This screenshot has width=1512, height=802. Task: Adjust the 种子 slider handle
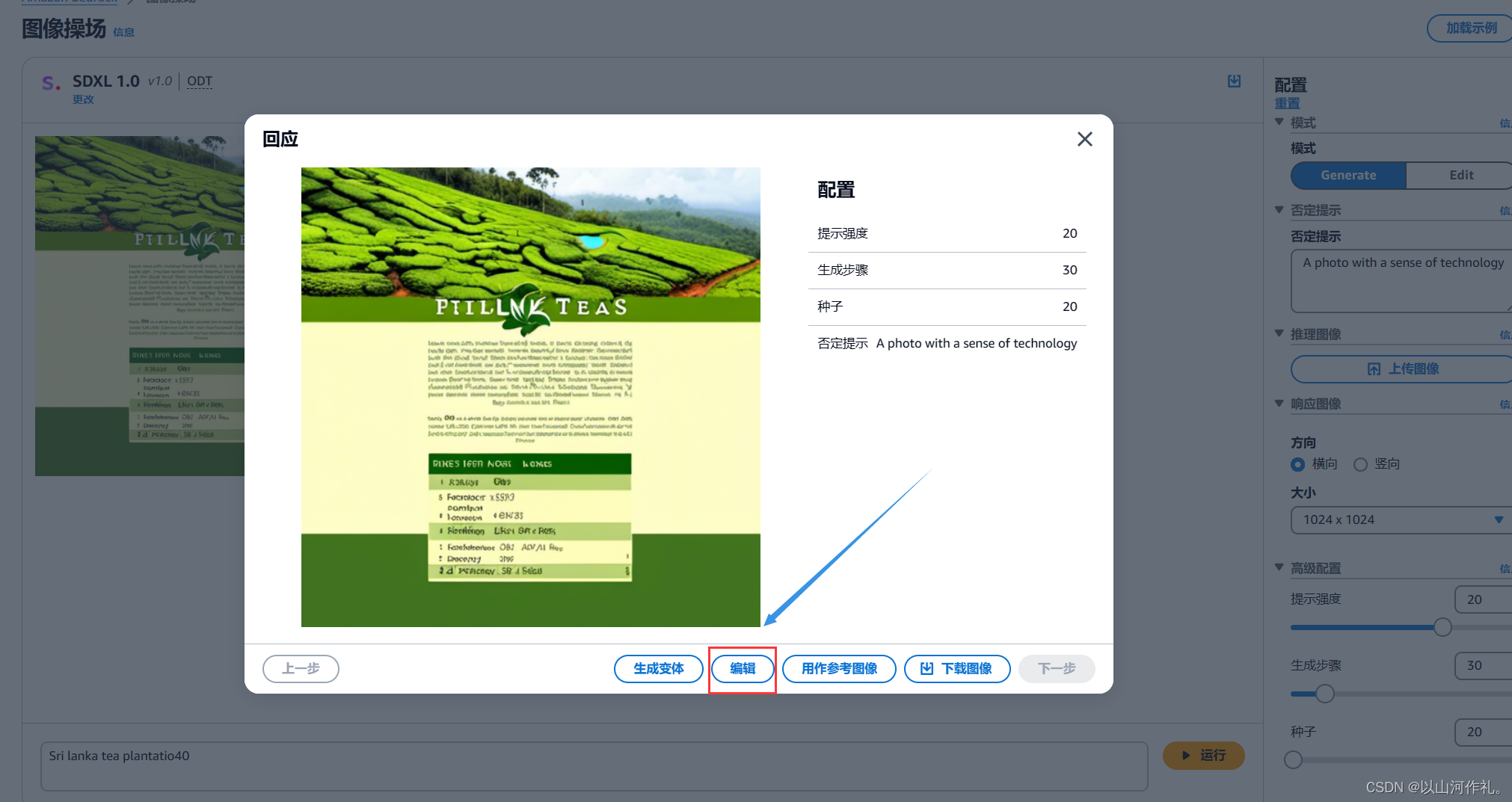point(1294,760)
